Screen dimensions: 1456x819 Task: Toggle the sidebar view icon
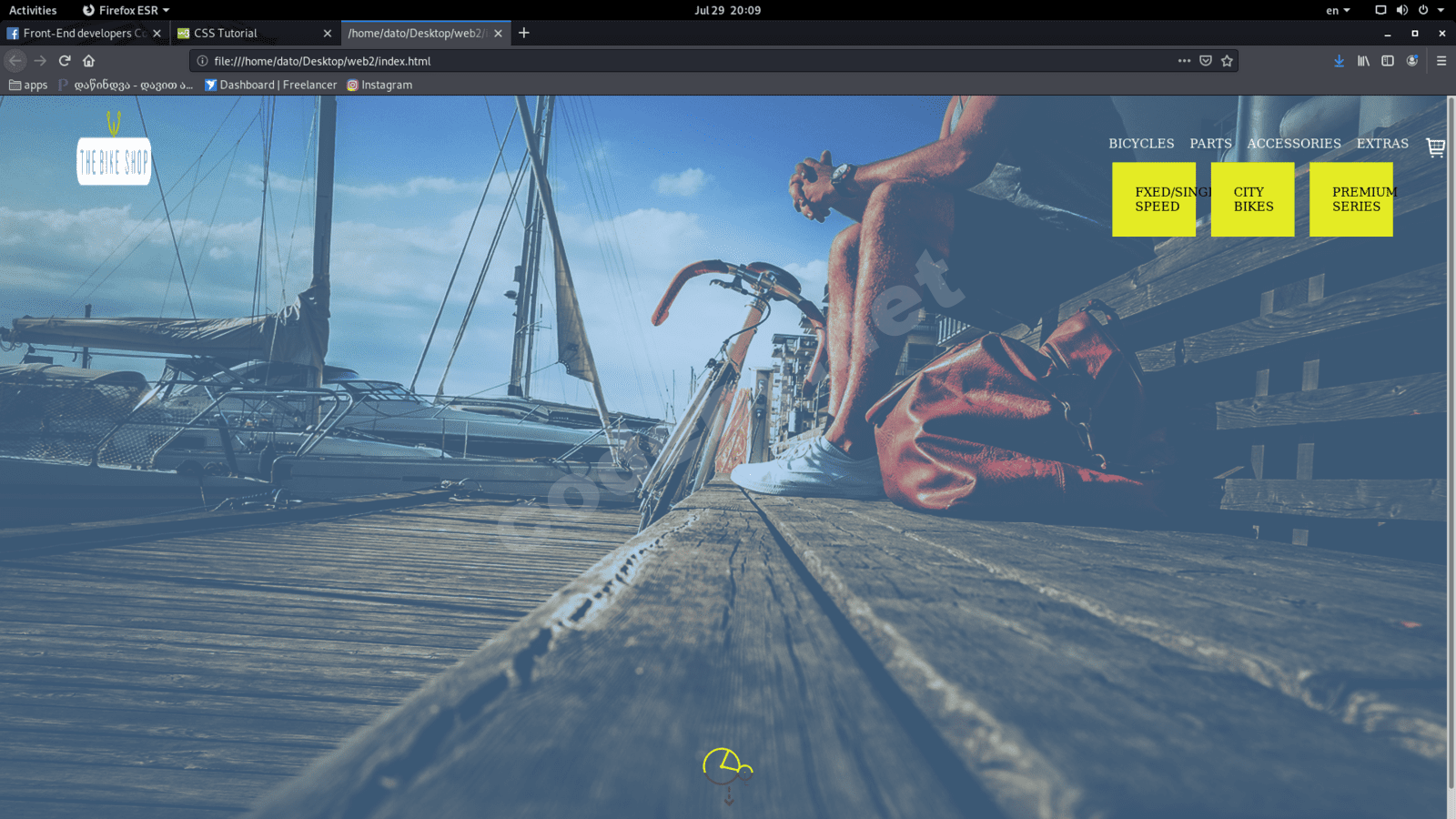(1387, 61)
